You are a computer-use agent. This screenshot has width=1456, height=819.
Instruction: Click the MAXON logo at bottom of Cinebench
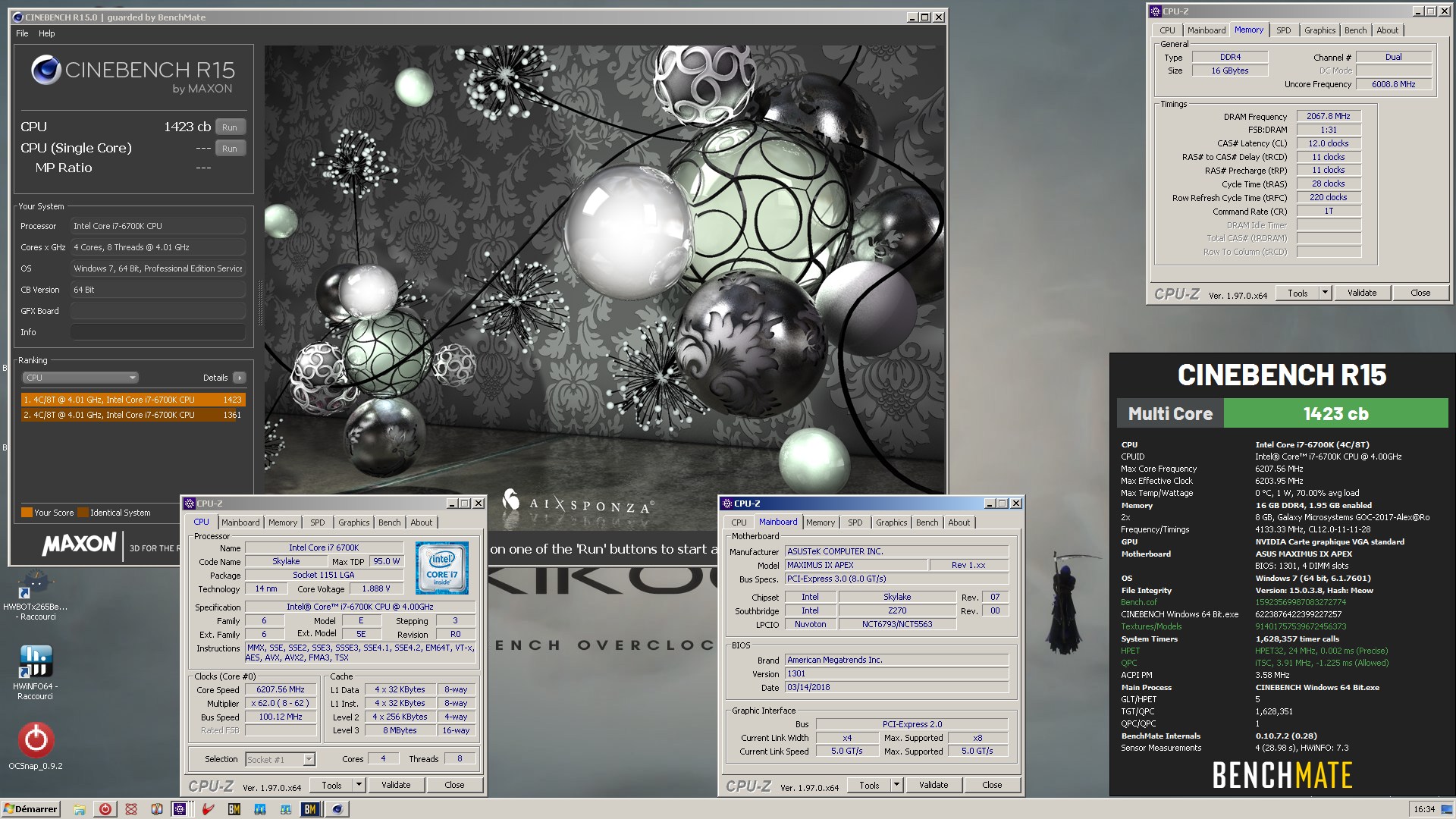click(79, 544)
